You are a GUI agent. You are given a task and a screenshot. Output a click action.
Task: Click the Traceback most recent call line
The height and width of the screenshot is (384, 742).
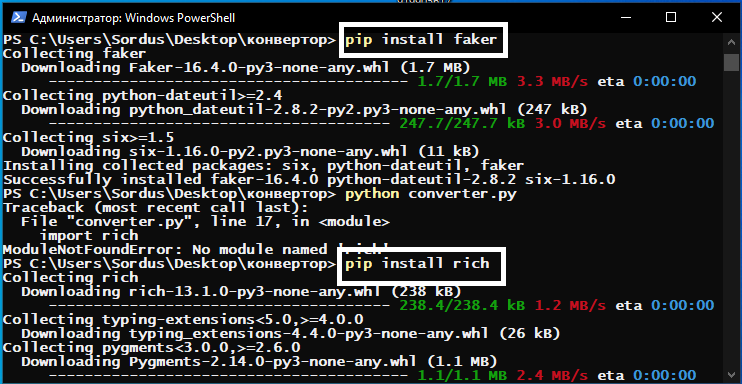coord(156,207)
